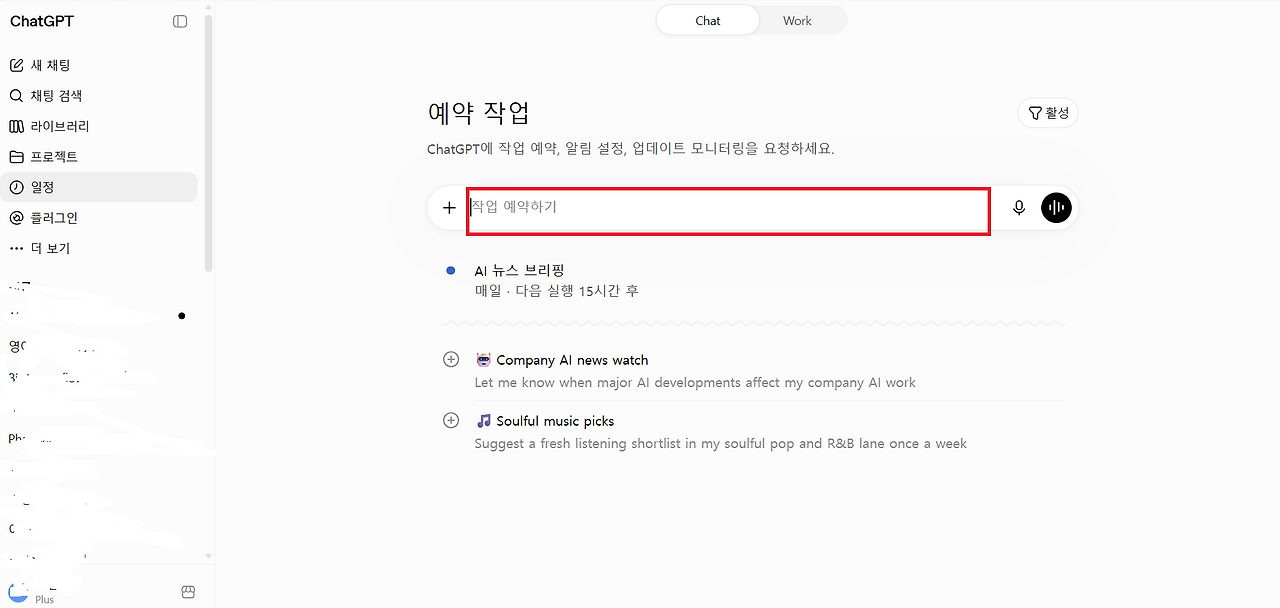The height and width of the screenshot is (608, 1280).
Task: Open the 활성 filter dropdown
Action: point(1048,113)
